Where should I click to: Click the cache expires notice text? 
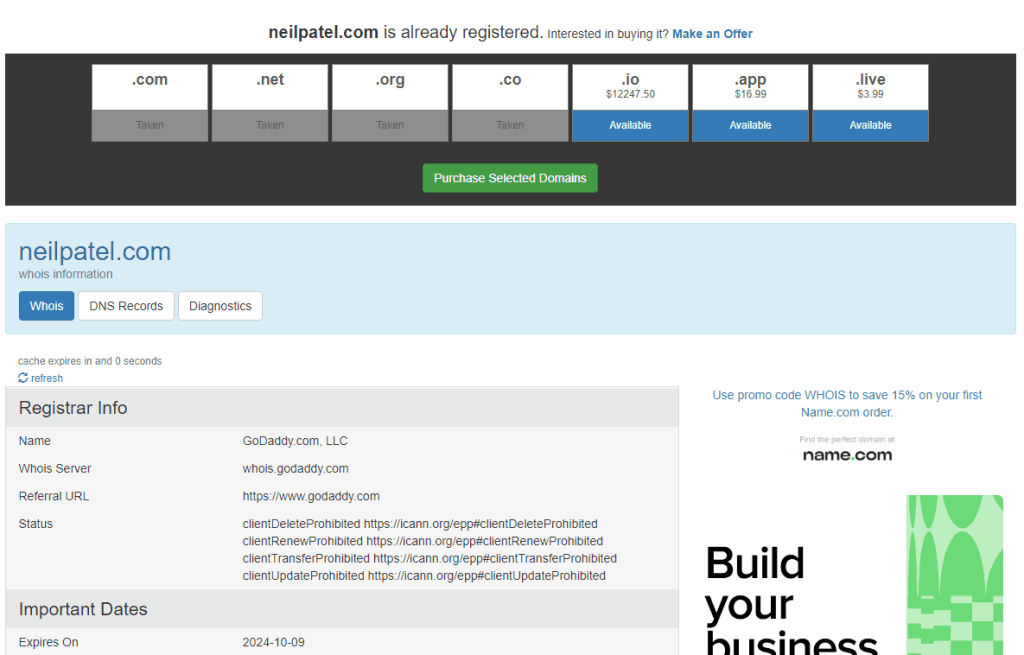coord(89,360)
